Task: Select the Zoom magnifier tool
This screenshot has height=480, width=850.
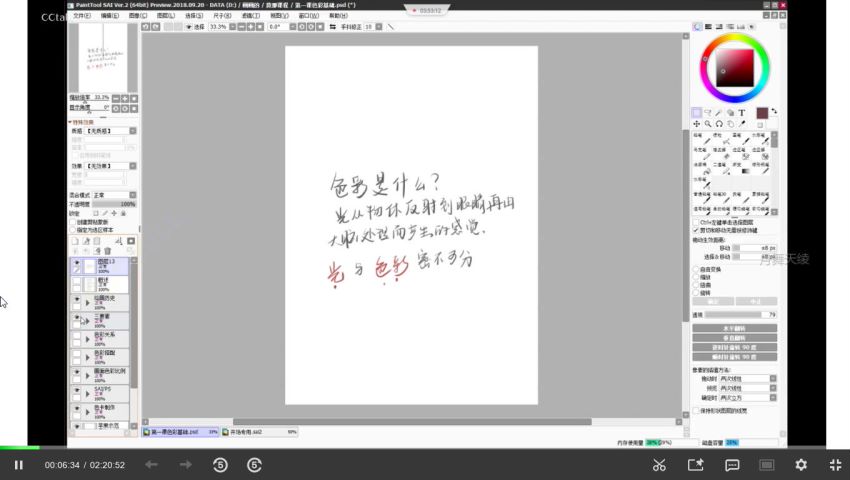Action: (x=708, y=124)
